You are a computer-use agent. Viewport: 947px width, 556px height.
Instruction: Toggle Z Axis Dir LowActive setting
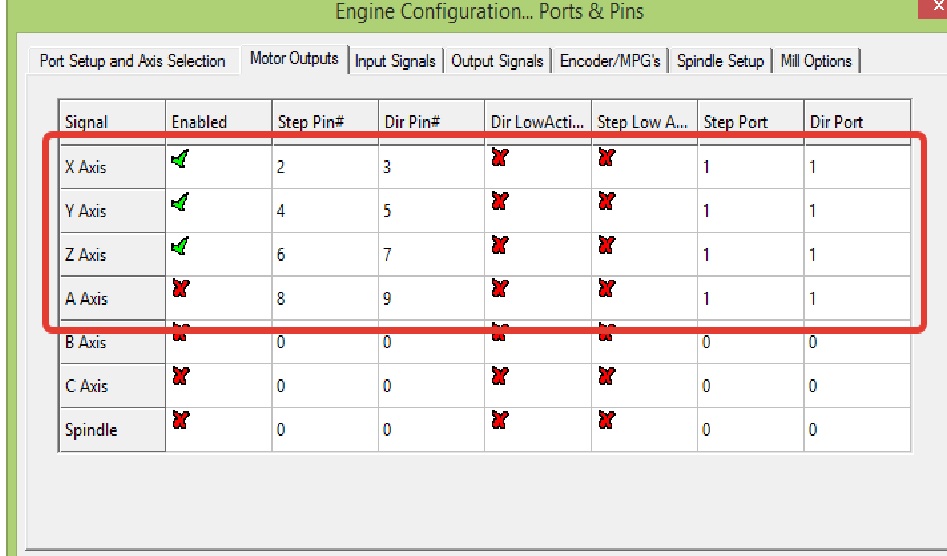[499, 246]
